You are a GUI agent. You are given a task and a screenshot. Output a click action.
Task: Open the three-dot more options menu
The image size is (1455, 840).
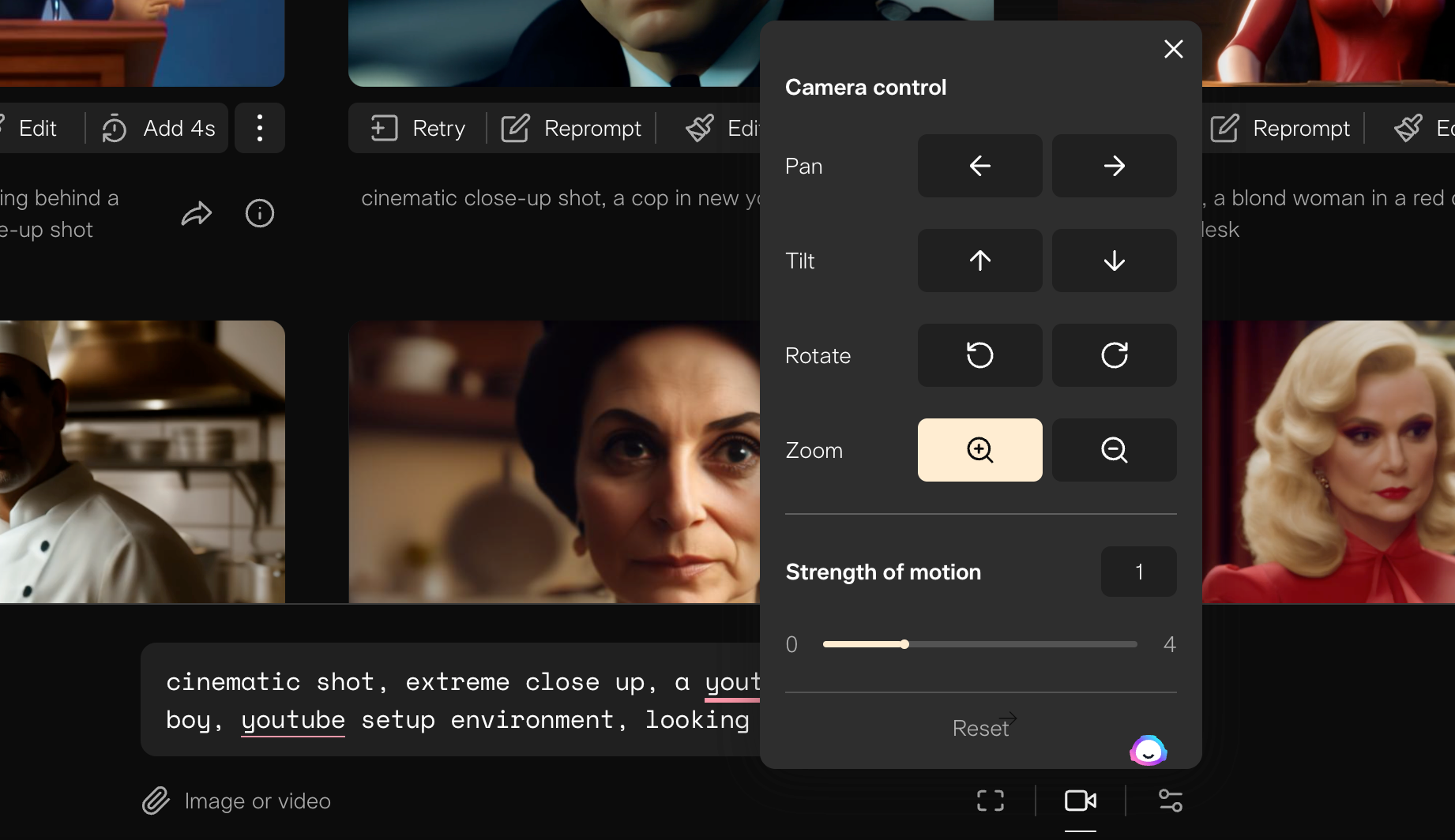coord(259,128)
